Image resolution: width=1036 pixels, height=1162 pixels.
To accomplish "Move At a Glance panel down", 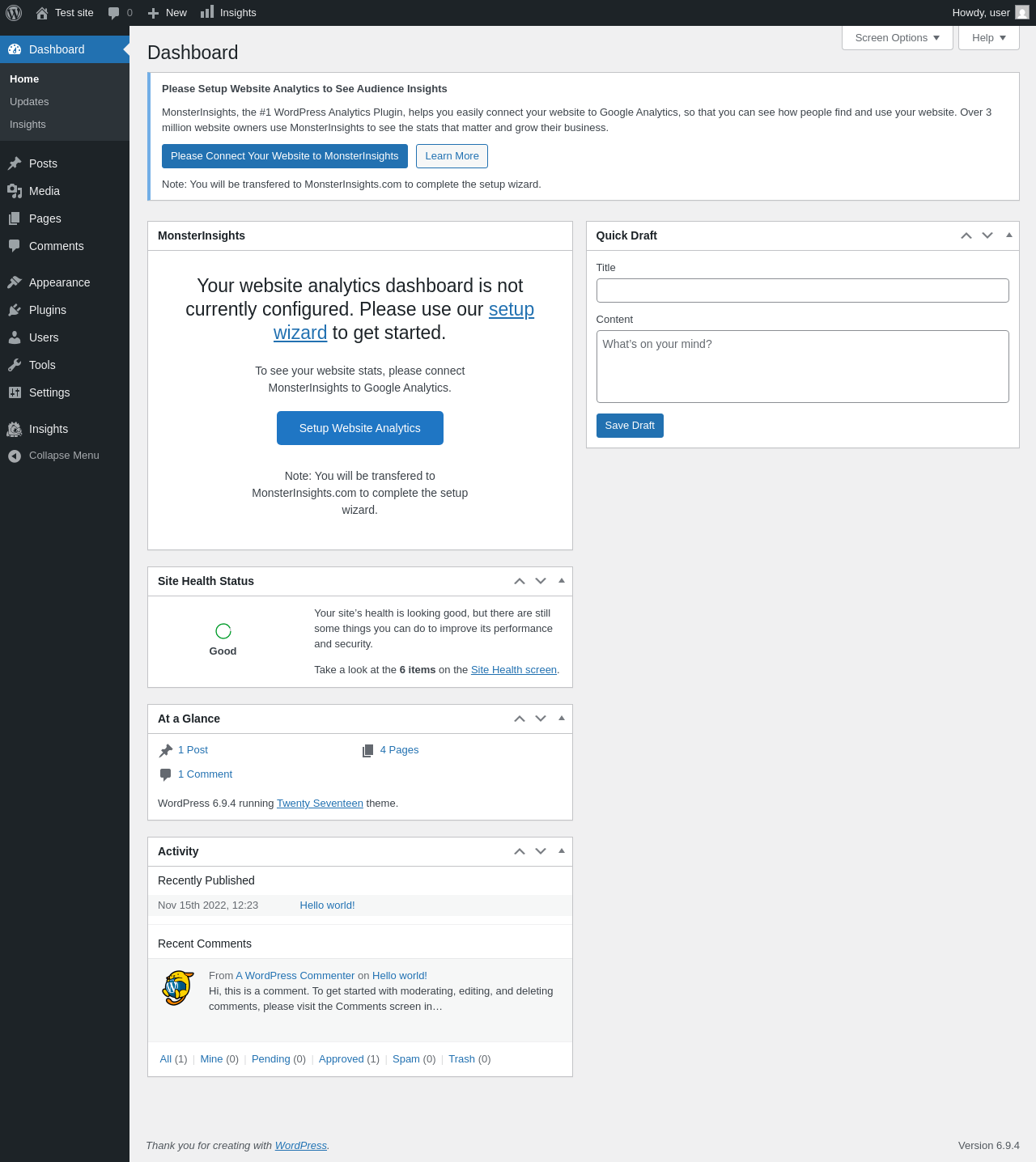I will tap(541, 719).
